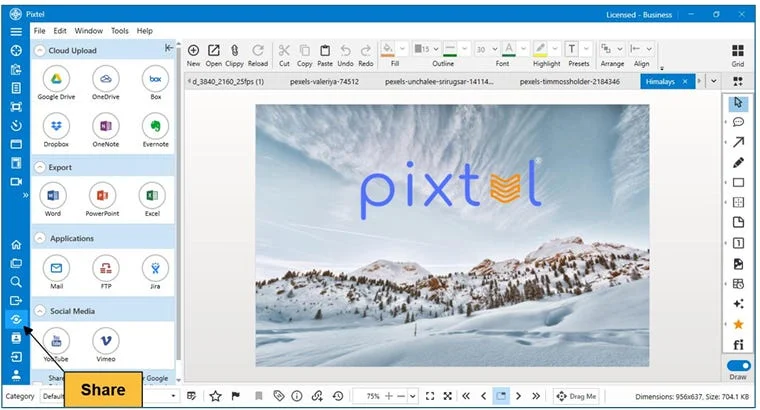Open the zoom level dropdown

click(412, 396)
